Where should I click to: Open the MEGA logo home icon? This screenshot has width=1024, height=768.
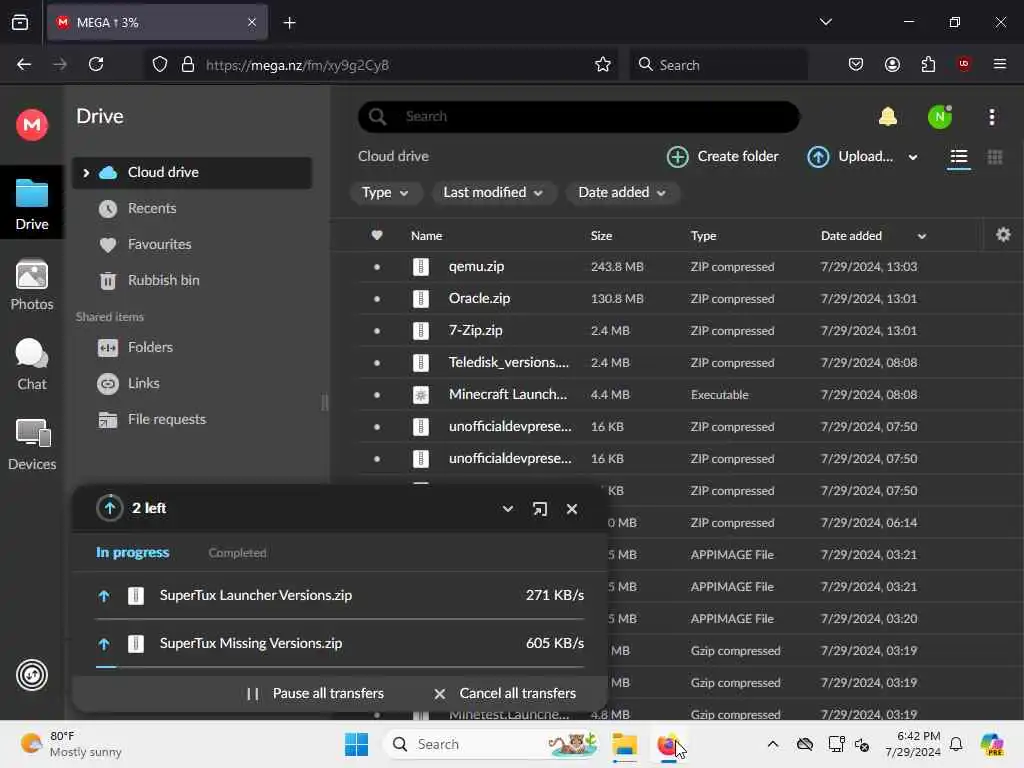click(31, 124)
